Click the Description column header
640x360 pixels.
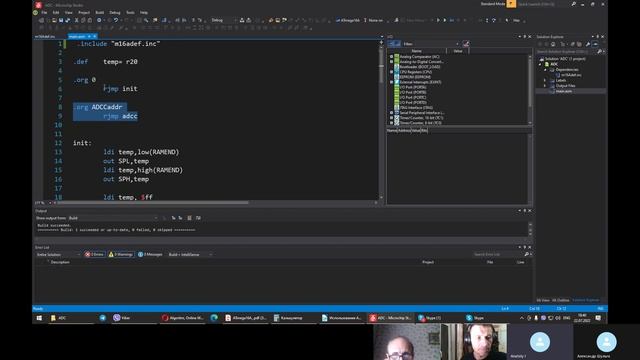tap(60, 262)
